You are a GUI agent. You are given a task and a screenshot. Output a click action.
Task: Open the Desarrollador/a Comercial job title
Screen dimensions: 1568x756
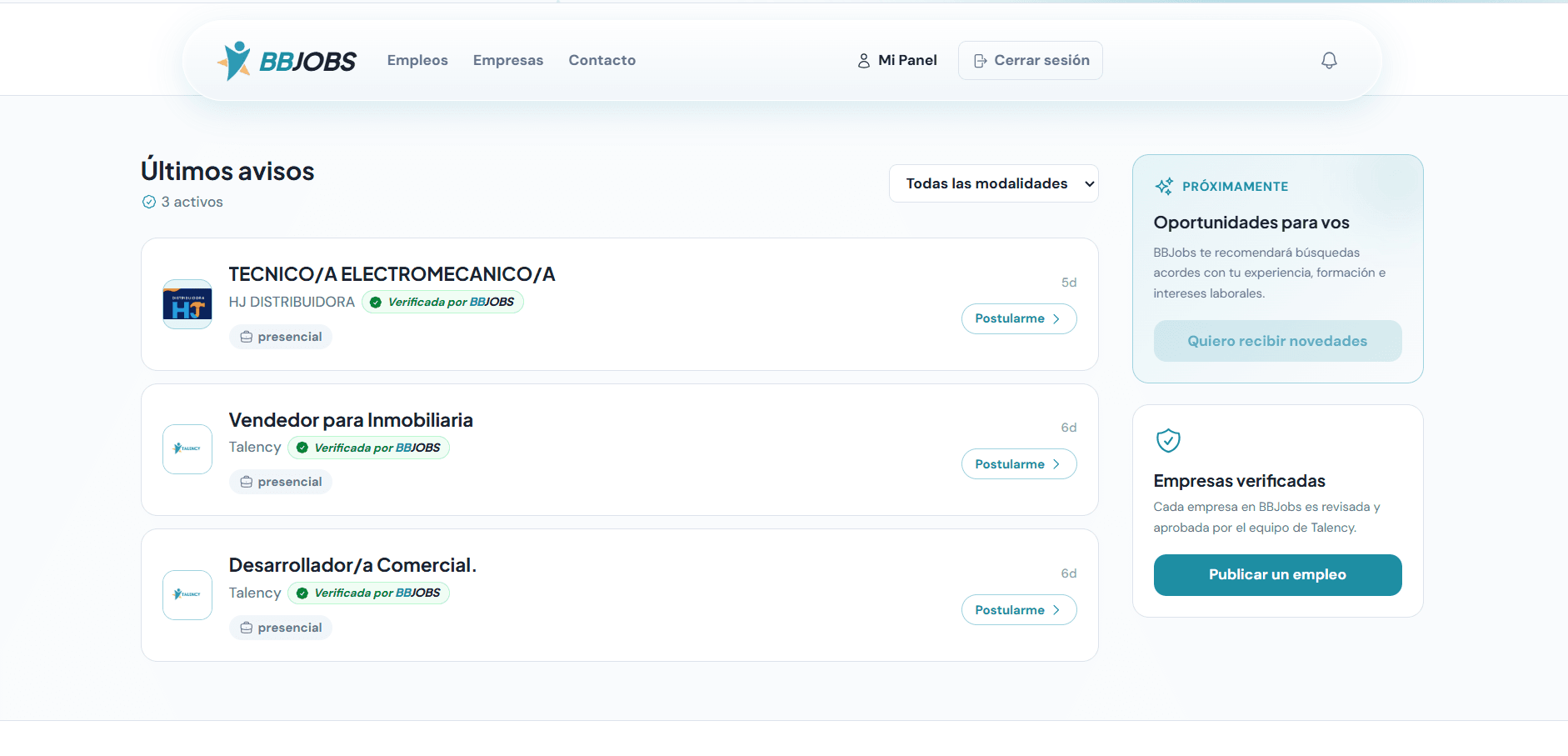[352, 565]
